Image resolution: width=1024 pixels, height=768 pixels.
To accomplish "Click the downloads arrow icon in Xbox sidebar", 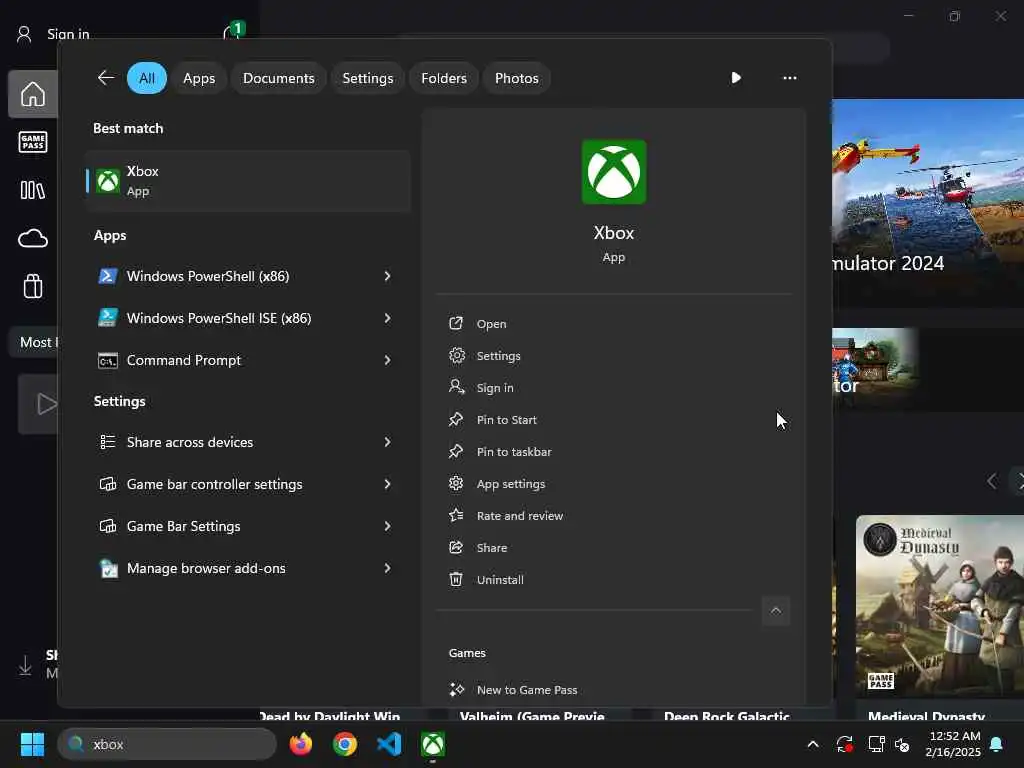I will [x=25, y=665].
